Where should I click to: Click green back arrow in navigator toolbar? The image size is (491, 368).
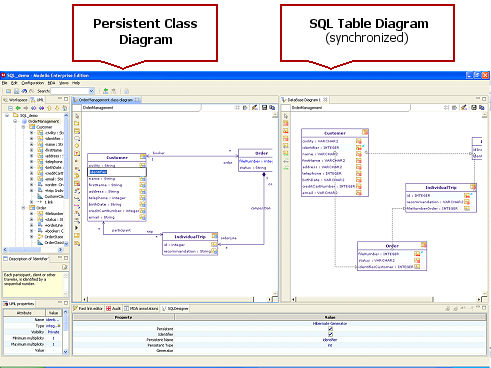coord(18,108)
